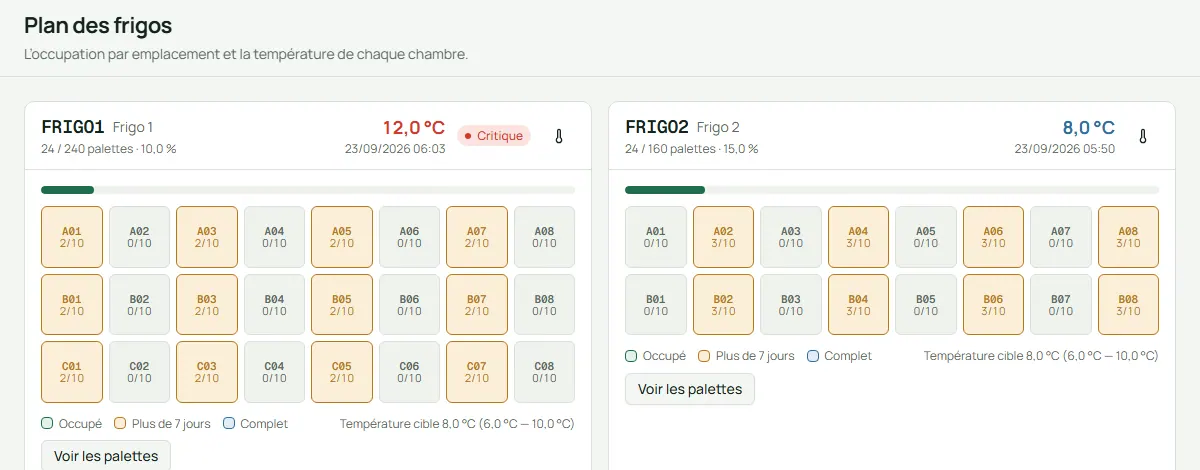This screenshot has height=470, width=1200.
Task: Select slot B01 in FRIGO2
Action: click(656, 305)
